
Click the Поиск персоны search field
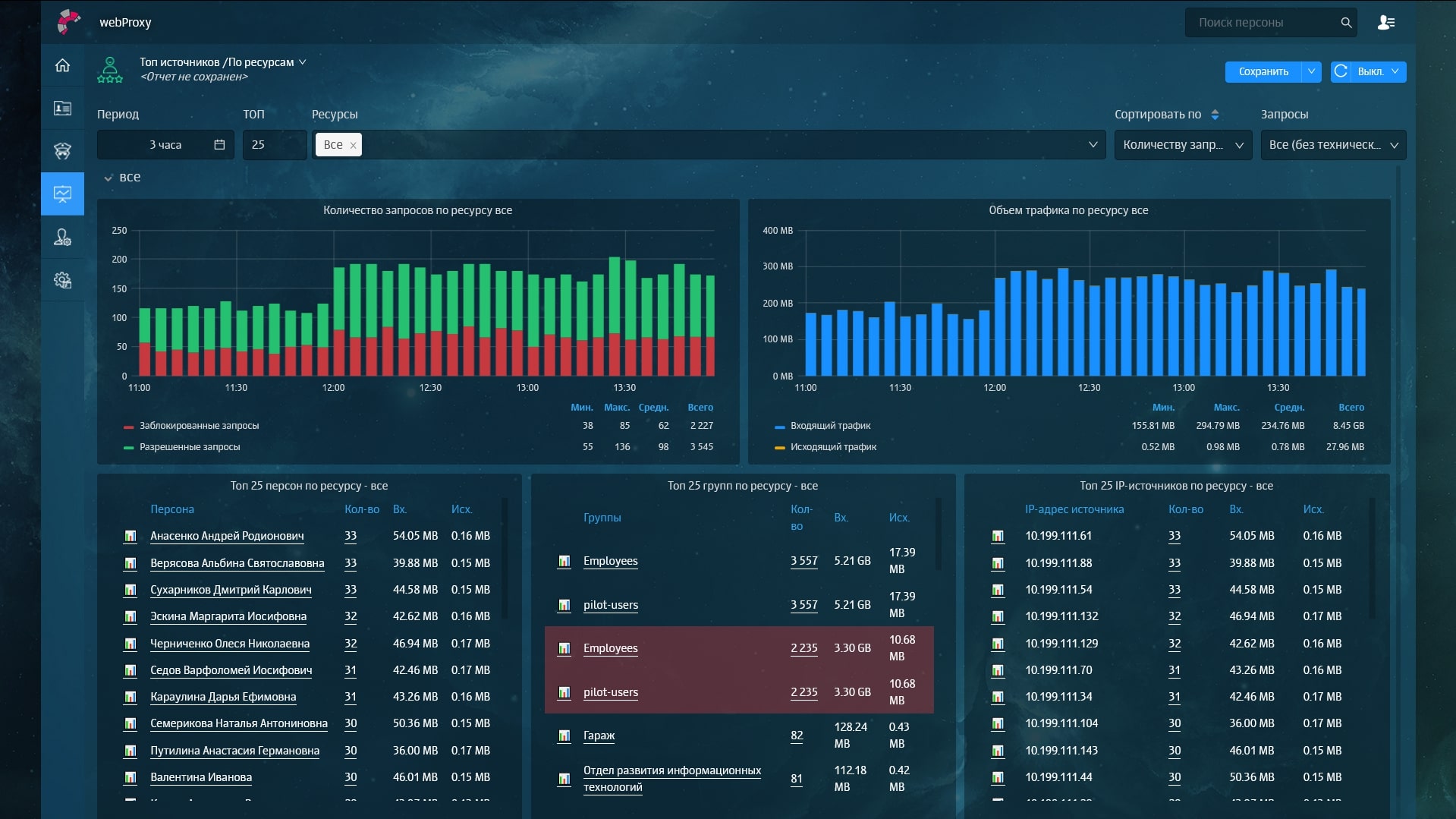pyautogui.click(x=1259, y=23)
